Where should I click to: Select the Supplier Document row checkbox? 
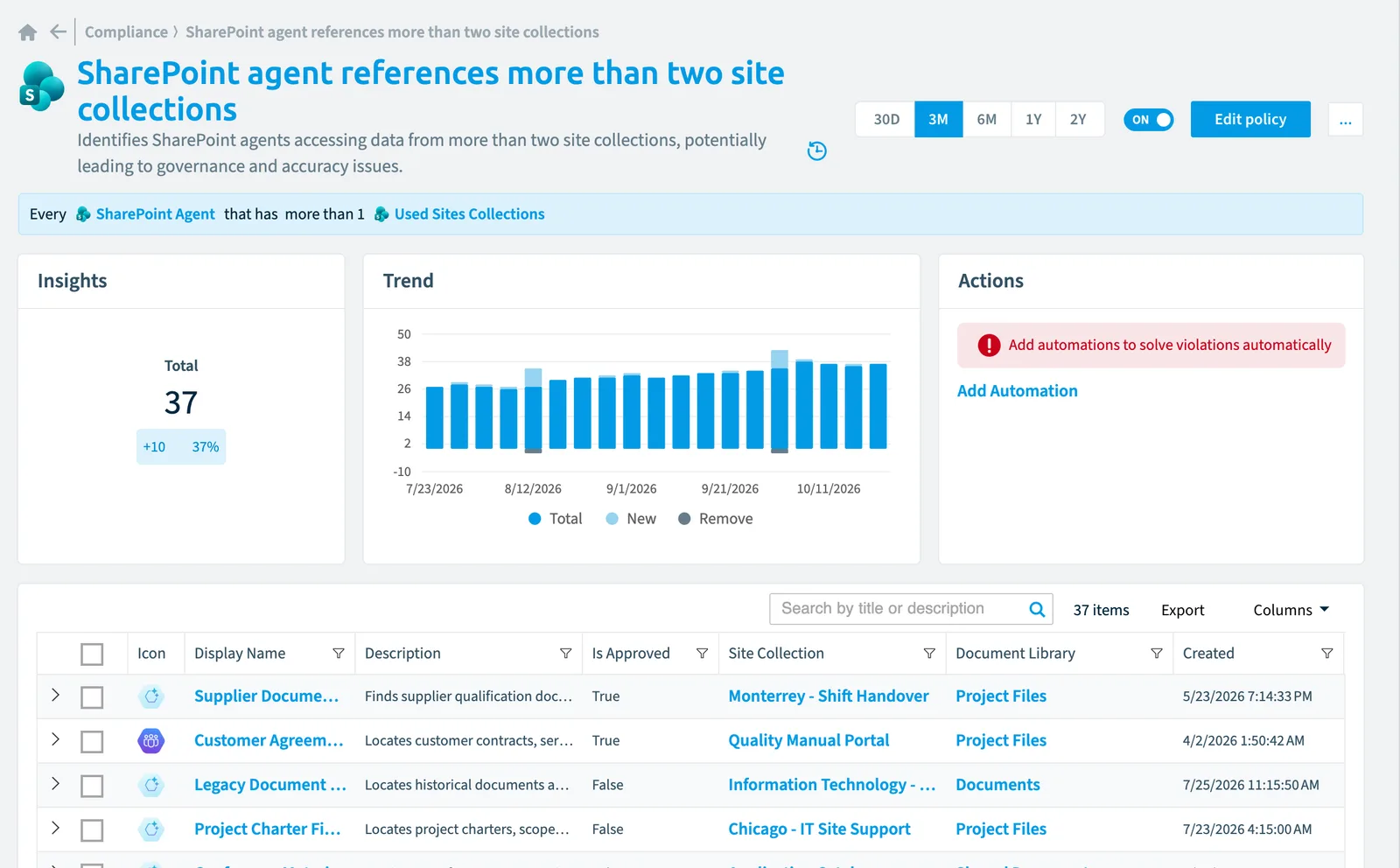coord(92,697)
